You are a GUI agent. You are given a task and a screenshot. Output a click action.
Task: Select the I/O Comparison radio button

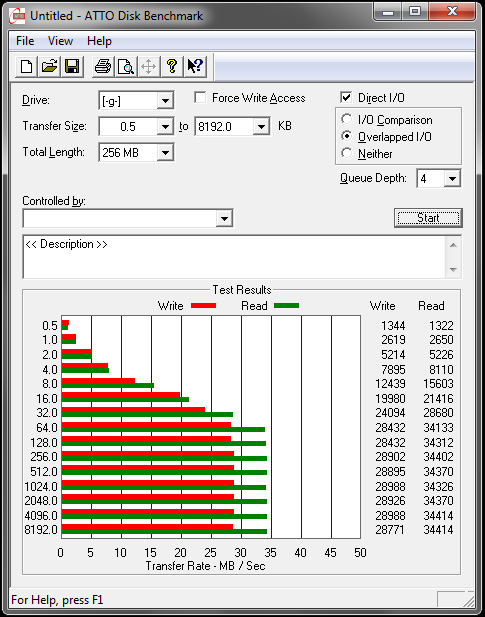(x=347, y=119)
